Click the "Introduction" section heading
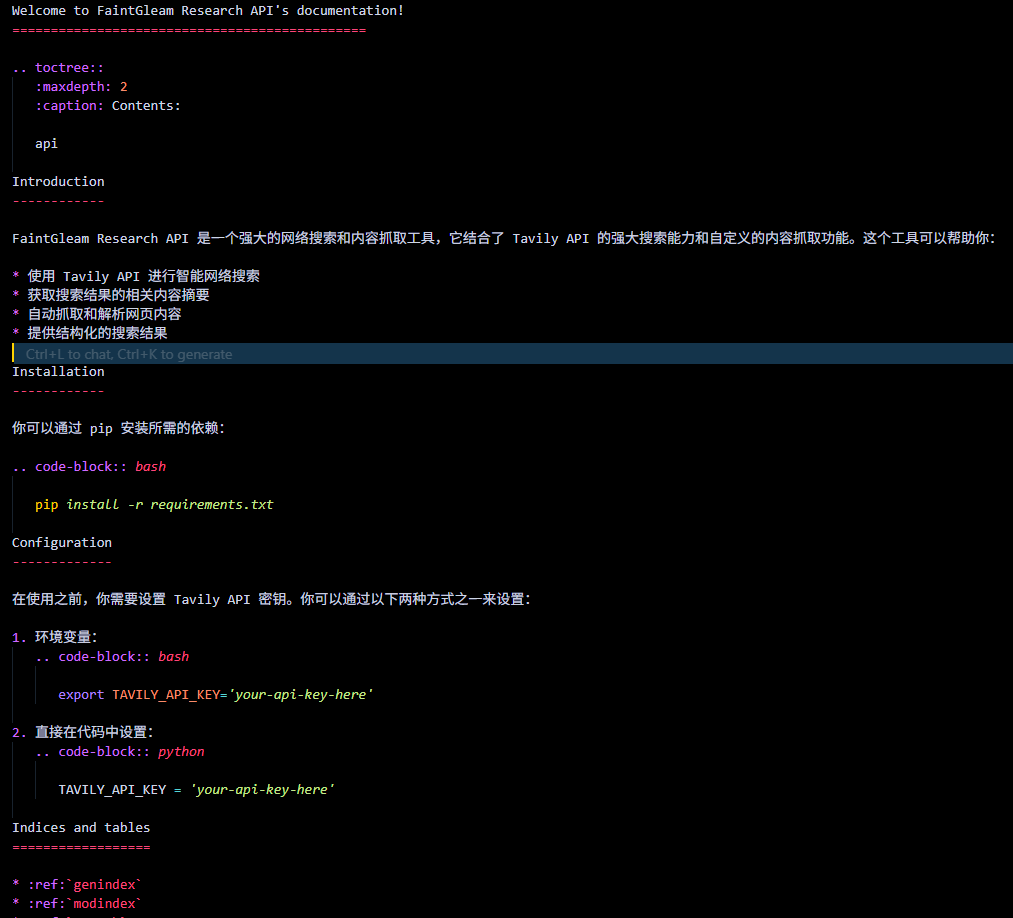 click(58, 182)
